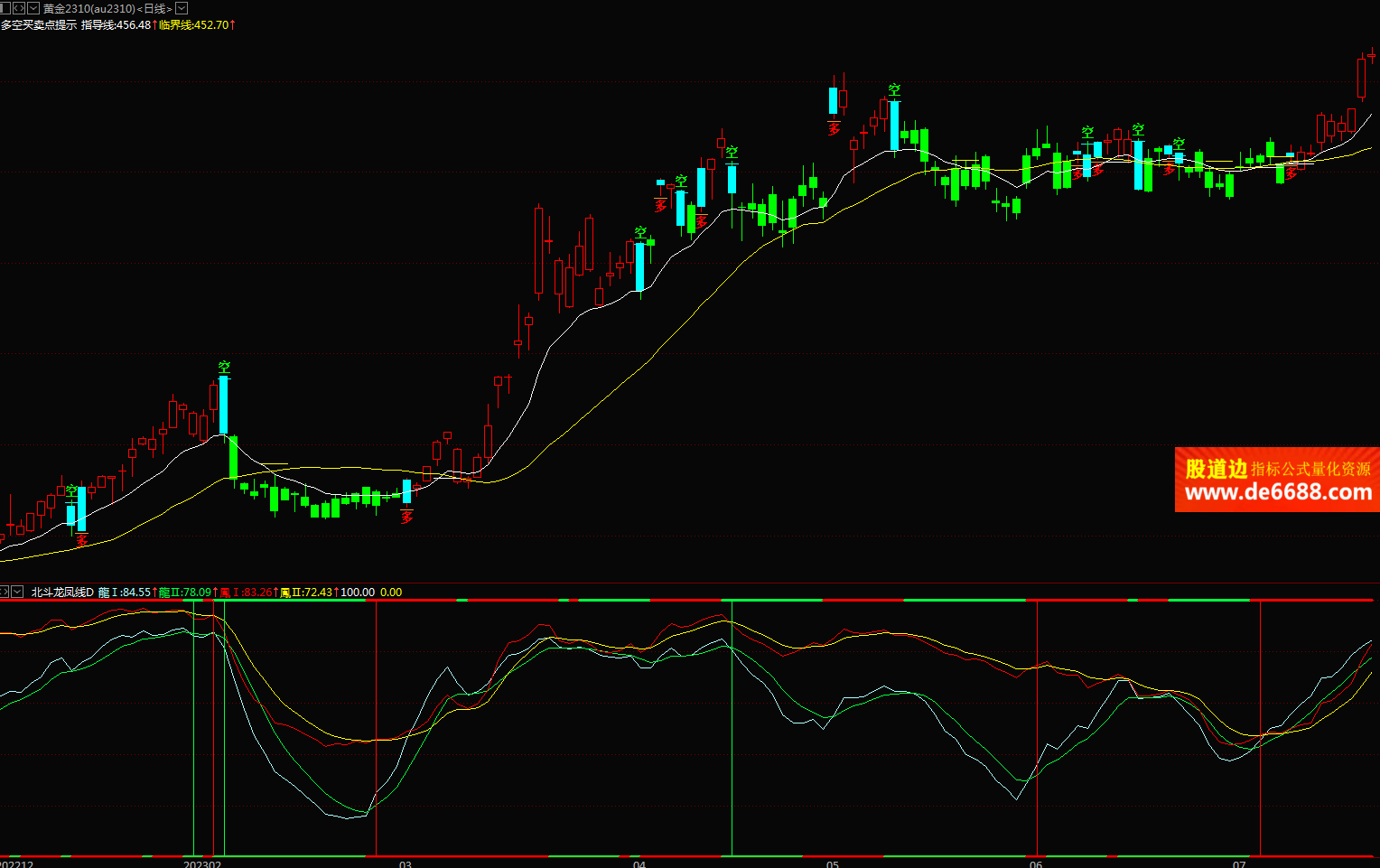Viewport: 1380px width, 868px height.
Task: Click the 05 month marker on time axis
Action: [833, 863]
